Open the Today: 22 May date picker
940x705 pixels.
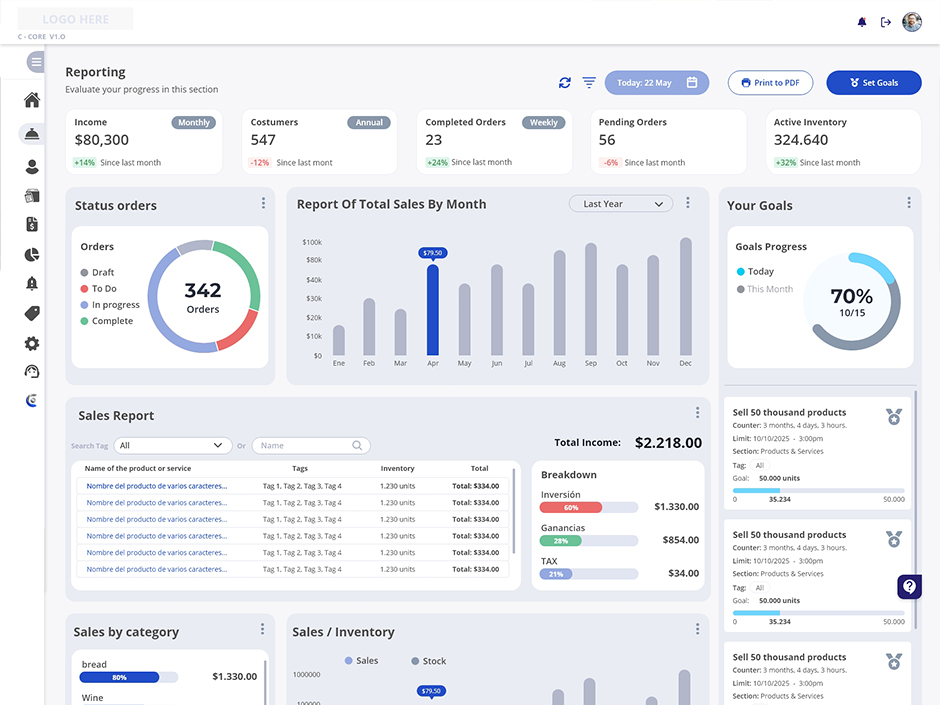656,83
